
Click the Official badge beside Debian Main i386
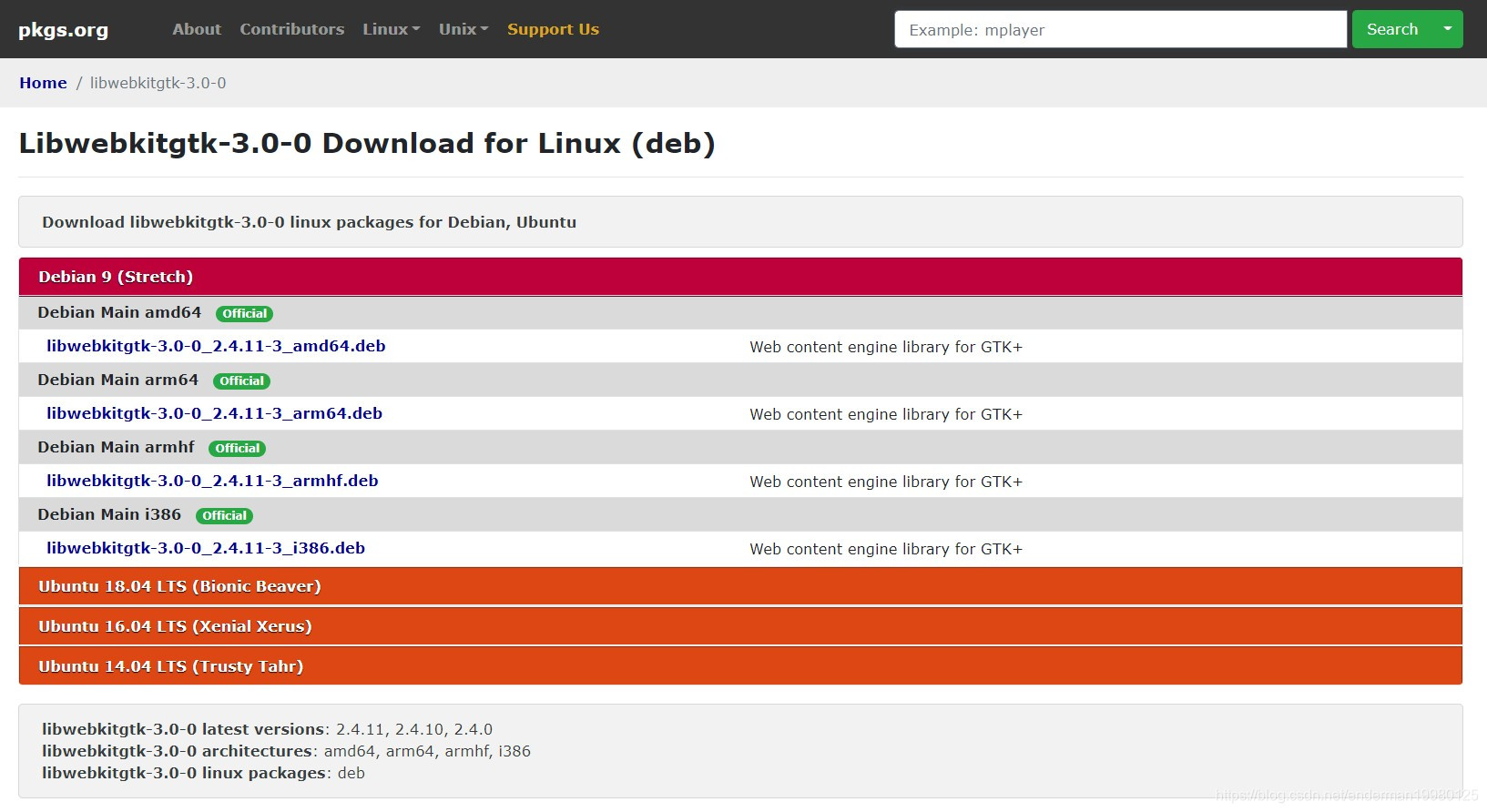click(224, 515)
